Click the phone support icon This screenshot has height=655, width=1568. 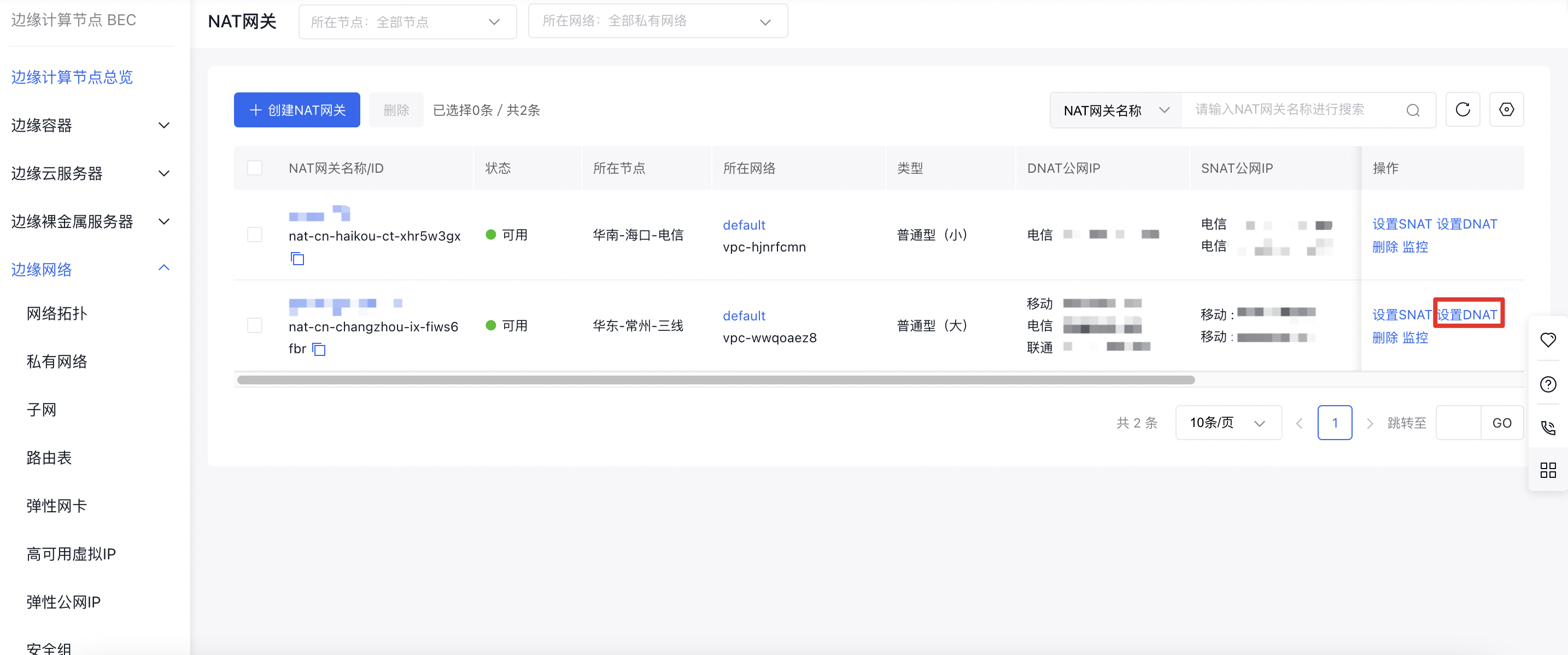[x=1548, y=428]
